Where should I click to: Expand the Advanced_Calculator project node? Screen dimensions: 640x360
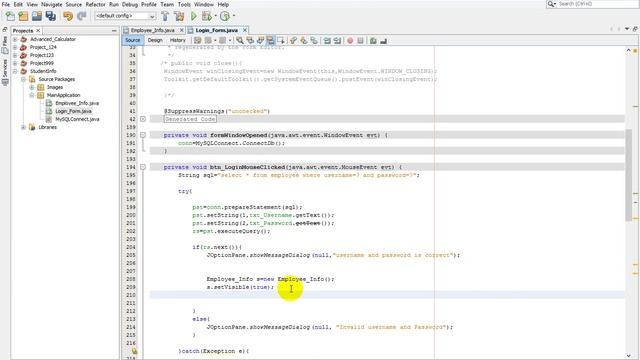pos(15,39)
